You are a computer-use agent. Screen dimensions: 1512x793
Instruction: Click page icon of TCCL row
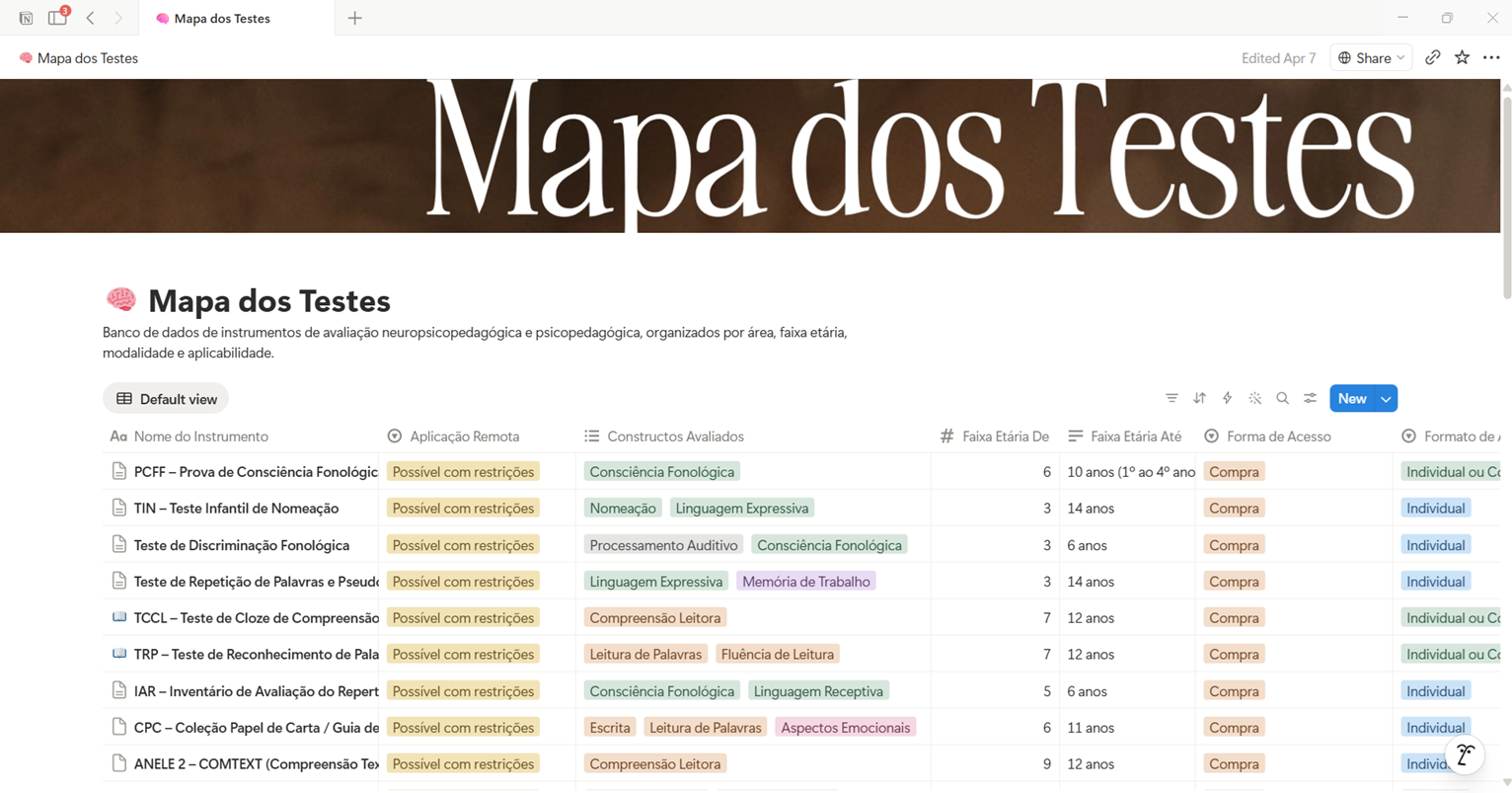(x=119, y=617)
